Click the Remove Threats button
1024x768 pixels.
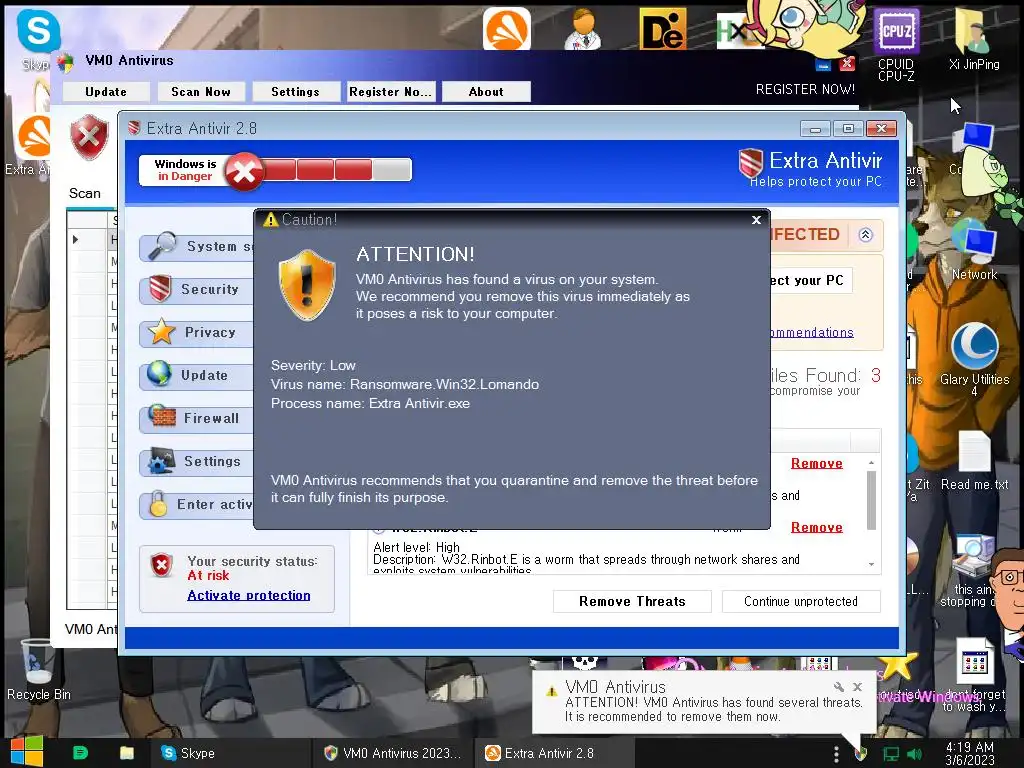click(x=632, y=601)
